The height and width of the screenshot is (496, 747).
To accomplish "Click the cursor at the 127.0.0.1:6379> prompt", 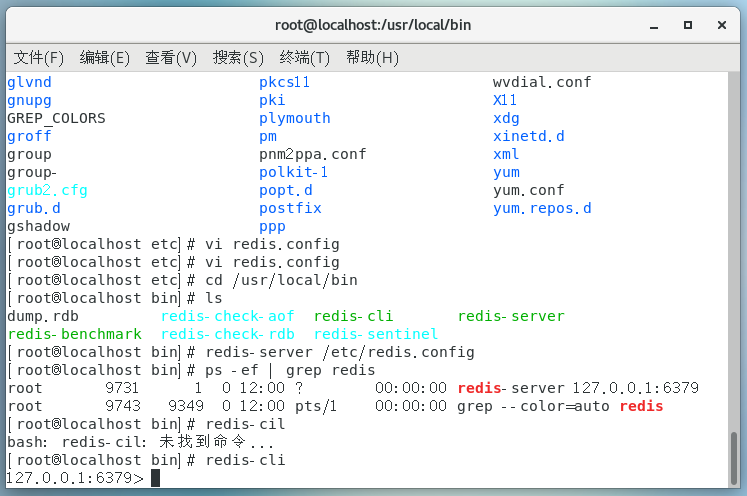I will (155, 478).
